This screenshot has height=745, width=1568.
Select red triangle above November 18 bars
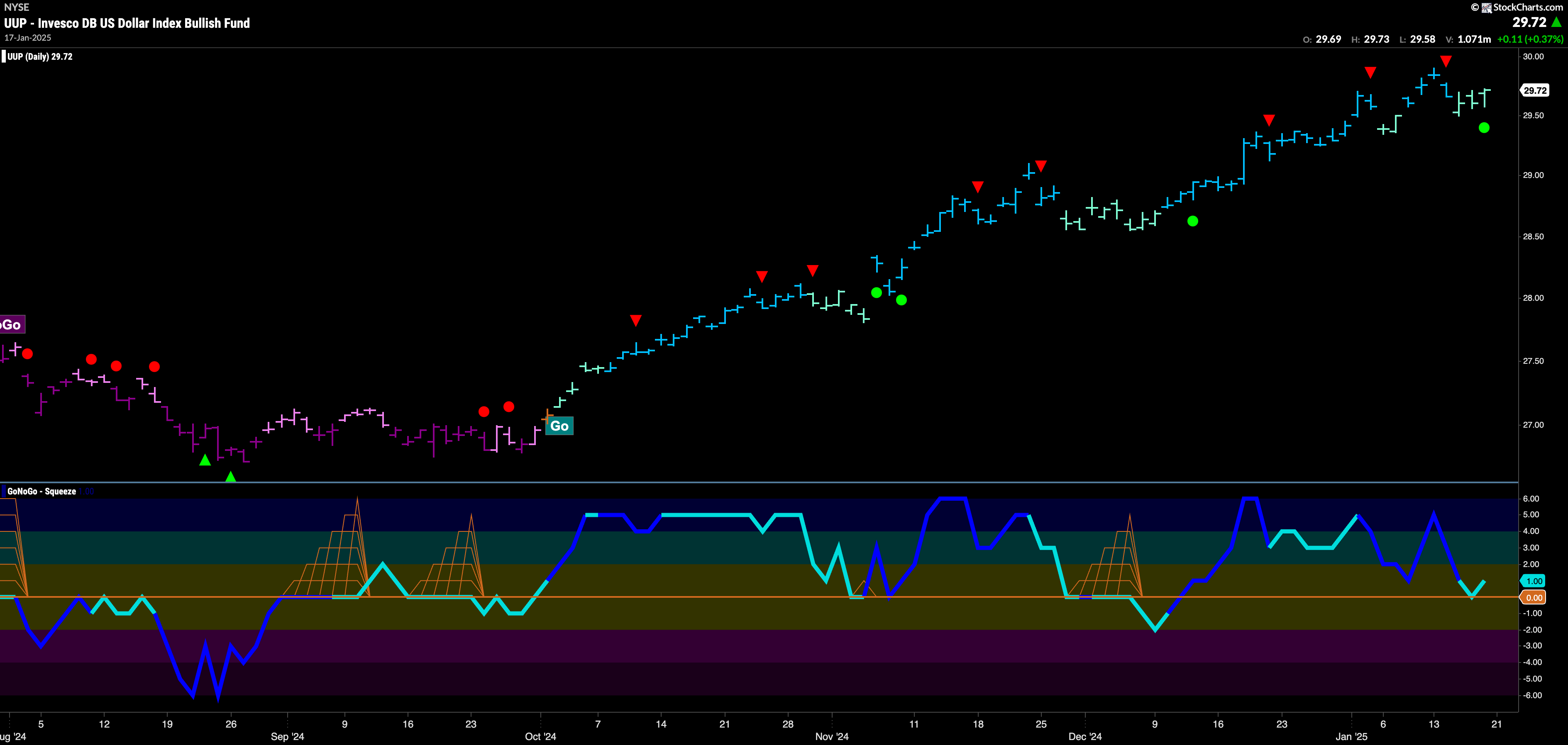977,187
